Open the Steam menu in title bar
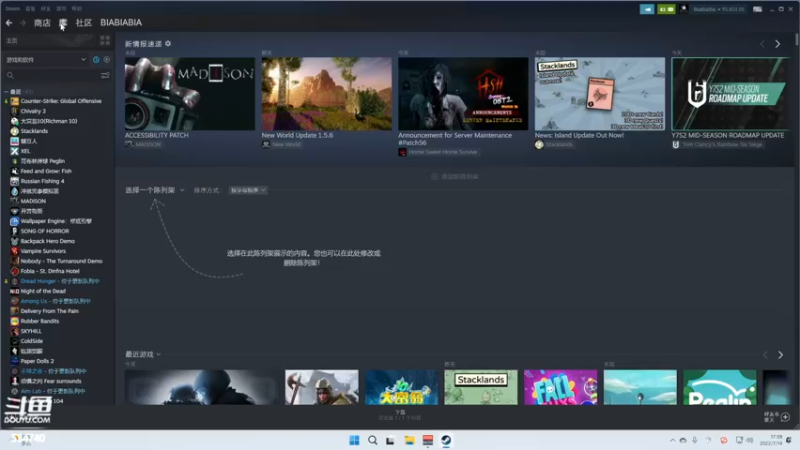The height and width of the screenshot is (450, 800). pyautogui.click(x=13, y=9)
